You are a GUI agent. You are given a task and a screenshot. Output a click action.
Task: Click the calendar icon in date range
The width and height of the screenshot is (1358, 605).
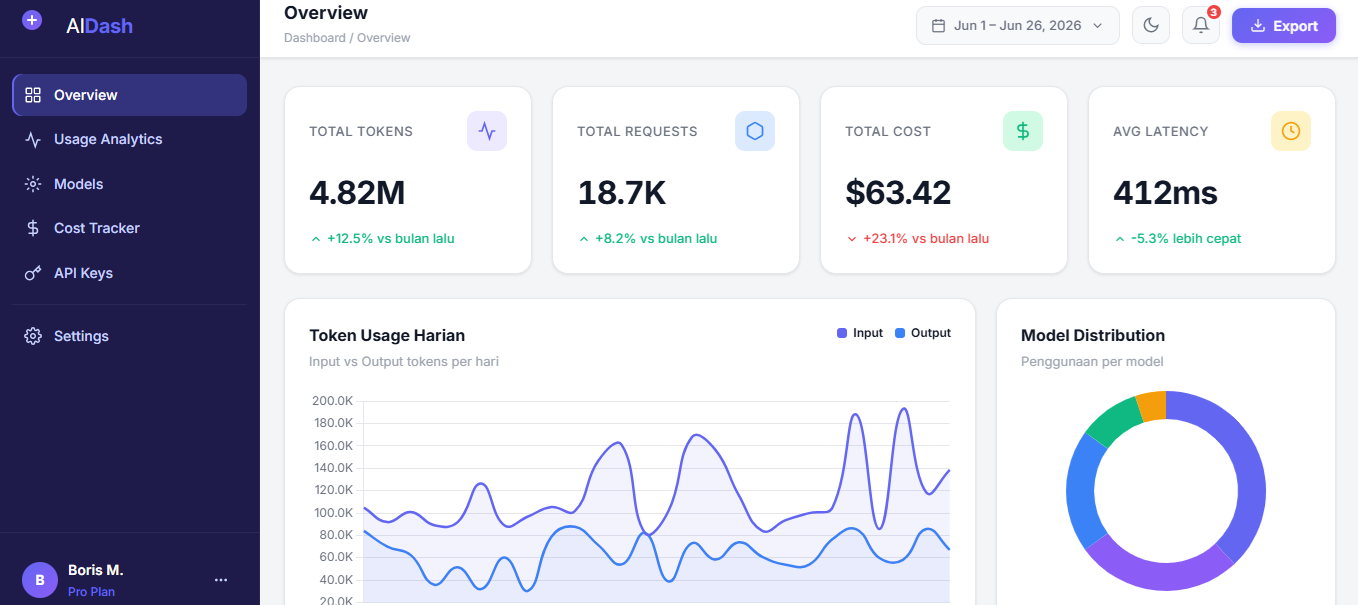tap(938, 26)
